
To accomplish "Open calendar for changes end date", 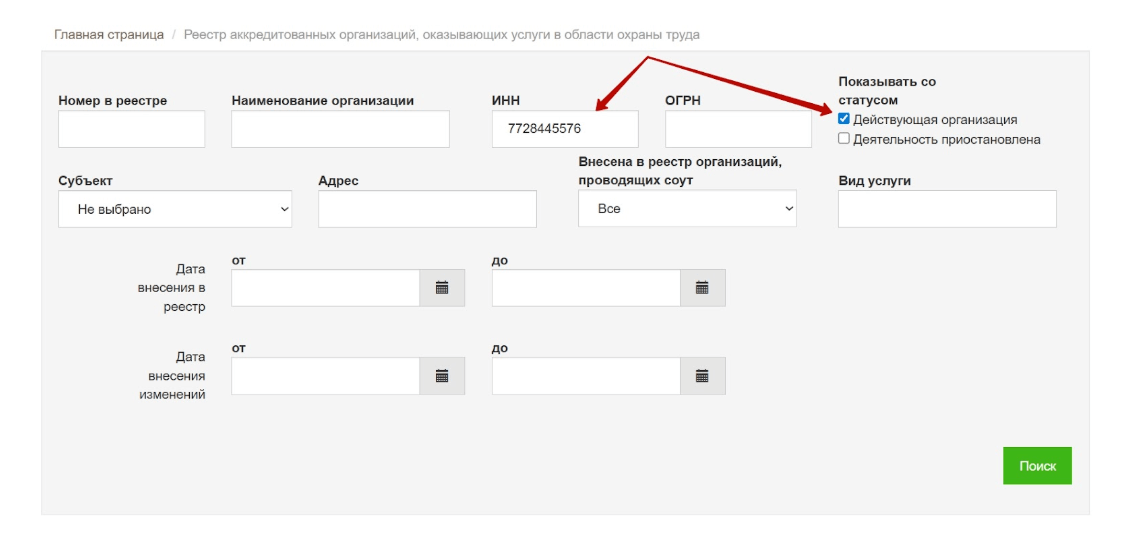I will pyautogui.click(x=702, y=376).
